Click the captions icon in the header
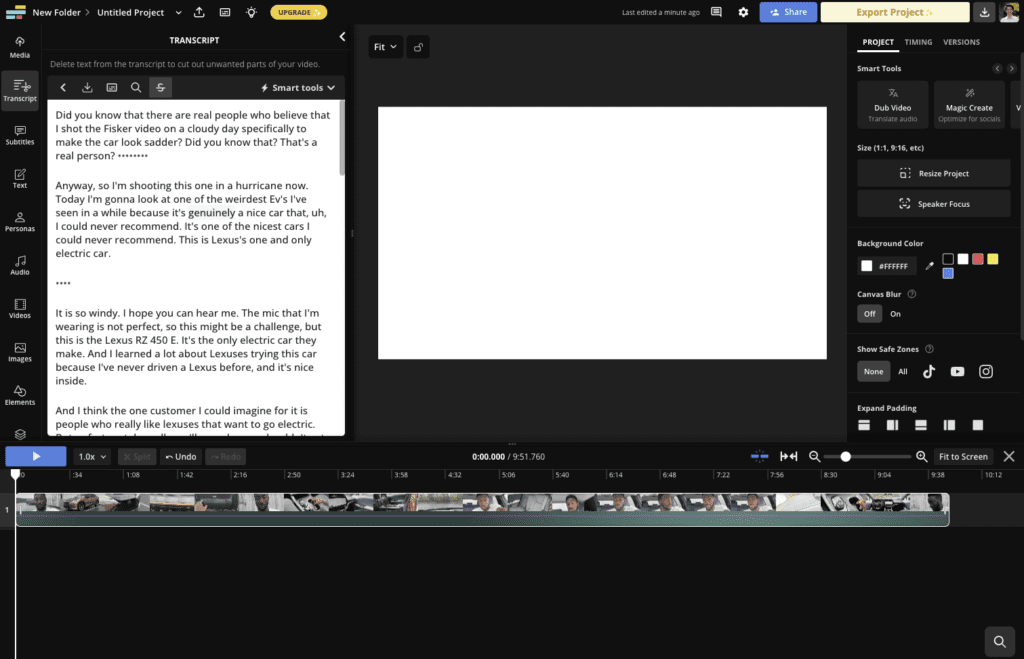 225,12
